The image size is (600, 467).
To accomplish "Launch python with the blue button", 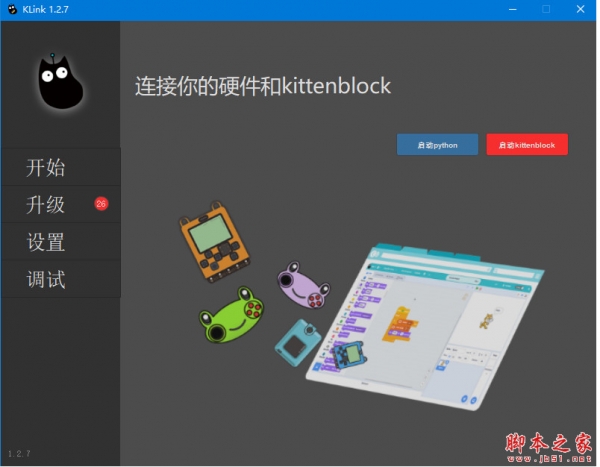I will [437, 145].
